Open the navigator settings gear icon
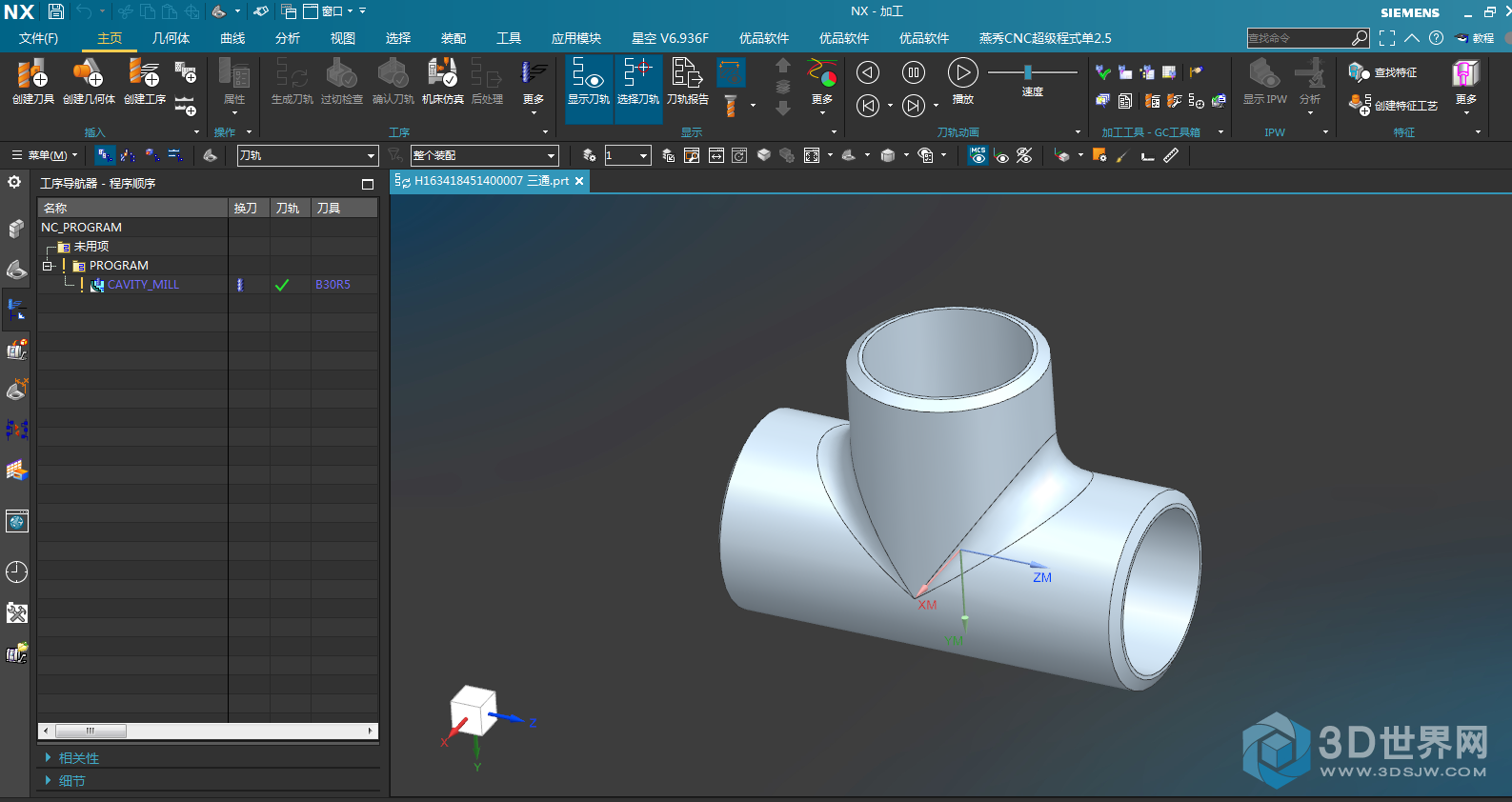The height and width of the screenshot is (802, 1512). coord(15,182)
